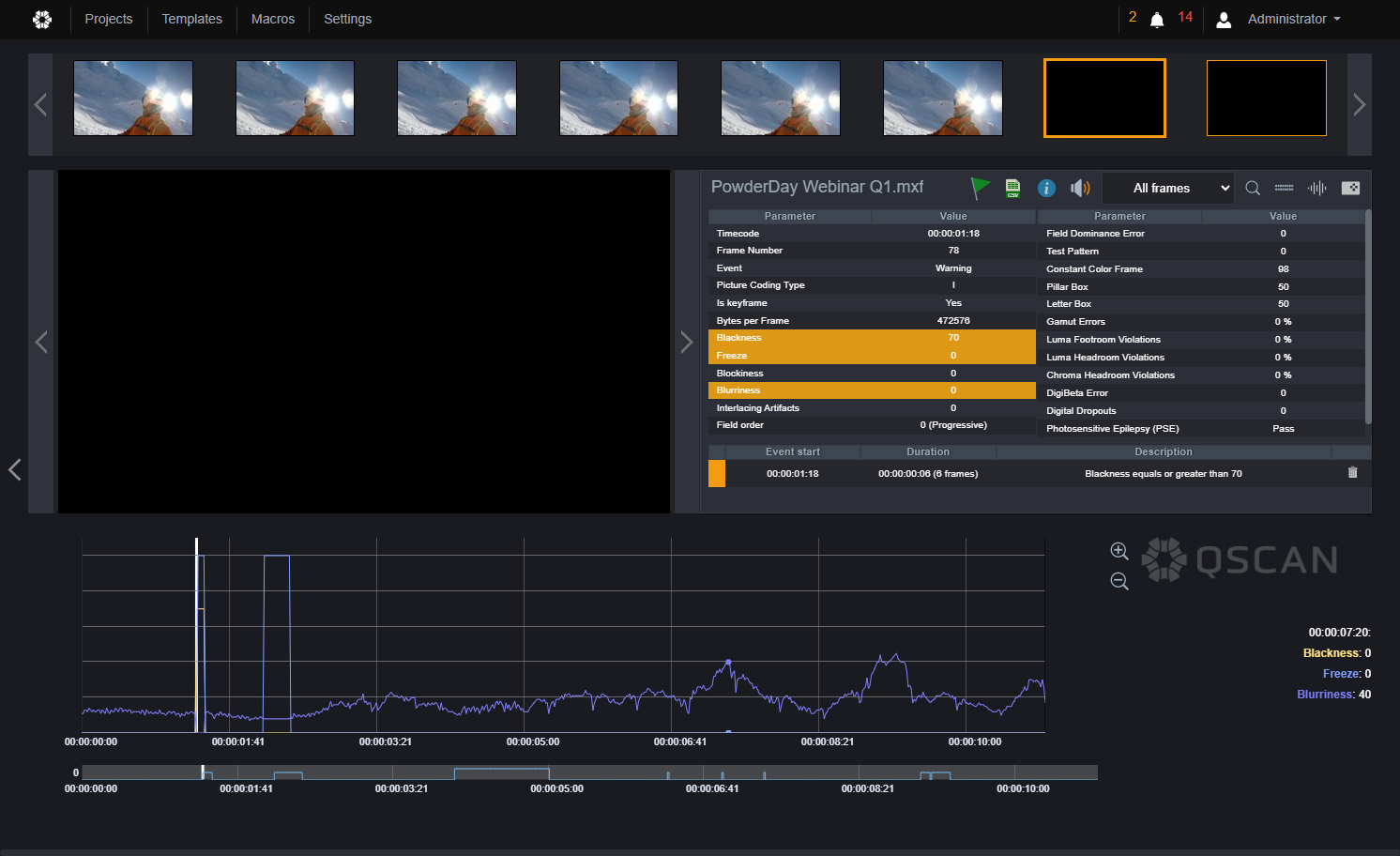Open the Settings menu
Viewport: 1400px width, 856px height.
point(348,19)
